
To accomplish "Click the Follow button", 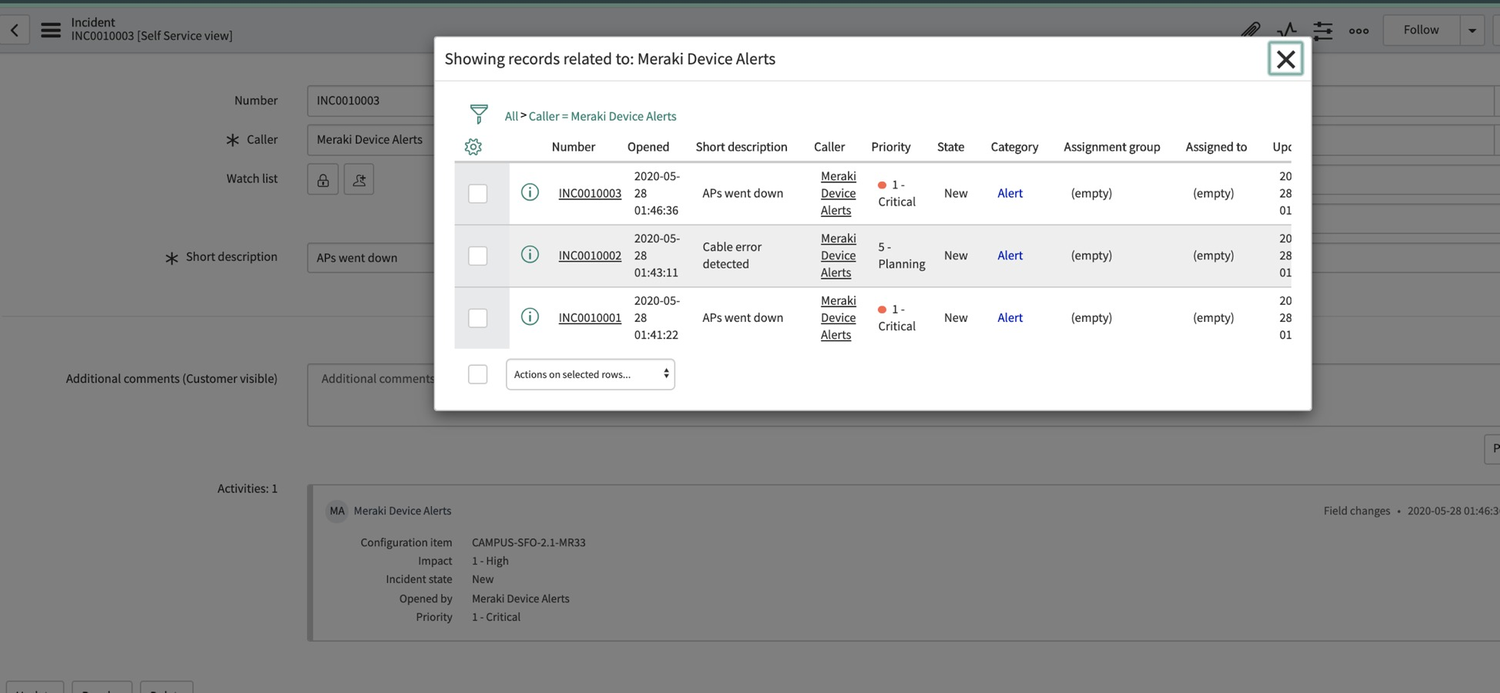I will coord(1421,29).
